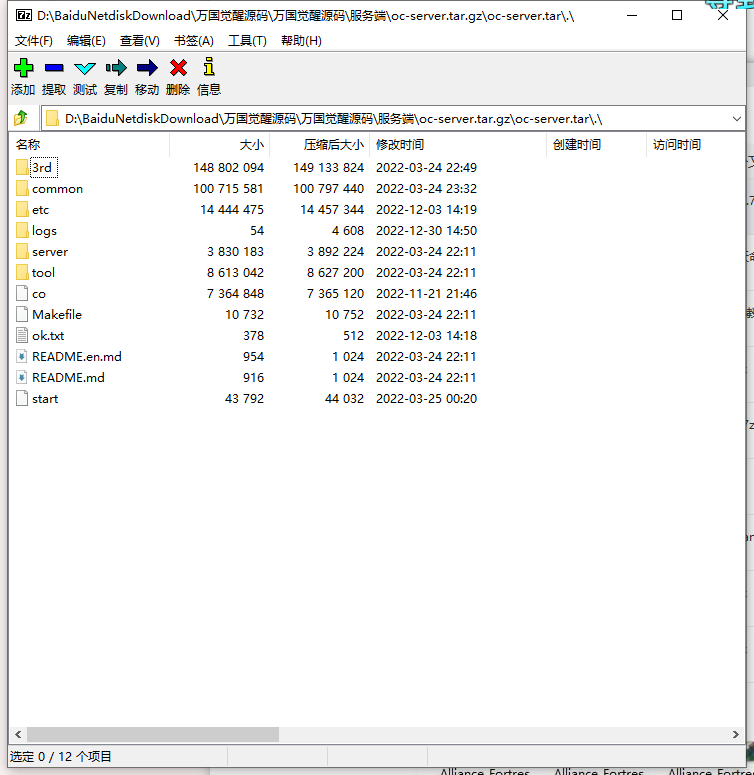The image size is (754, 775).
Task: Click the Move (移动) arrow icon
Action: click(147, 68)
